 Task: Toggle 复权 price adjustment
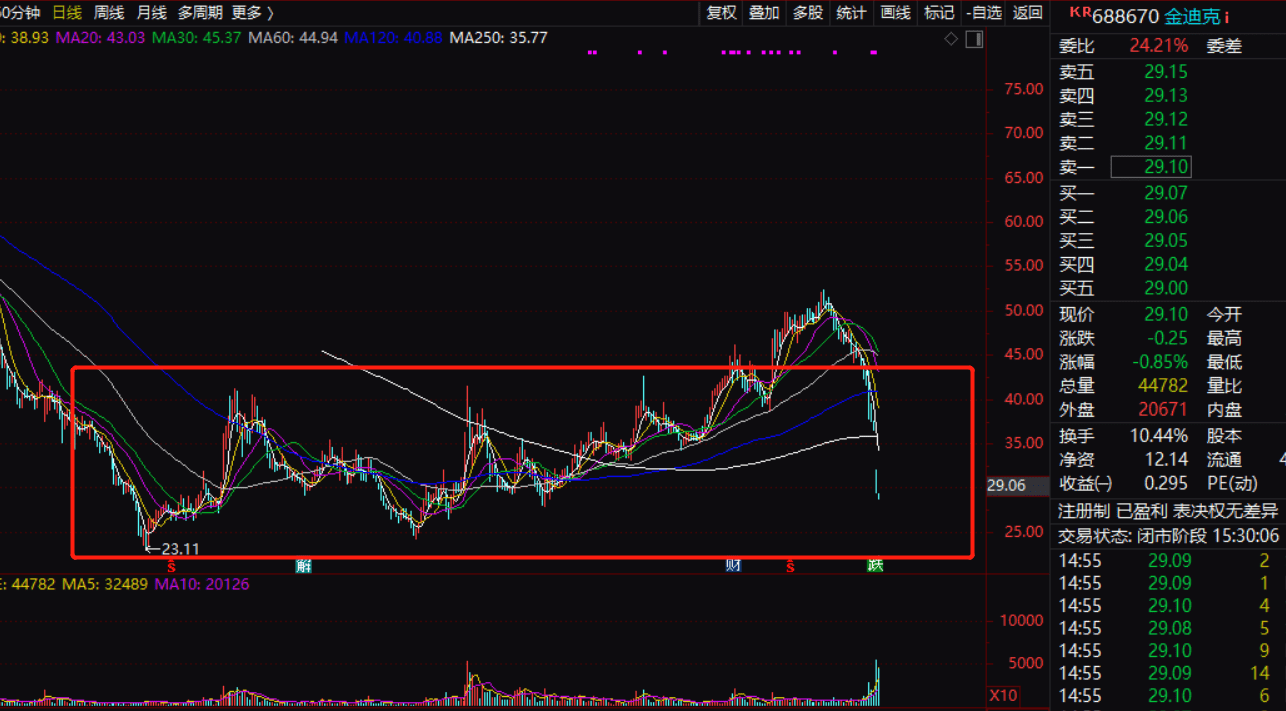721,13
